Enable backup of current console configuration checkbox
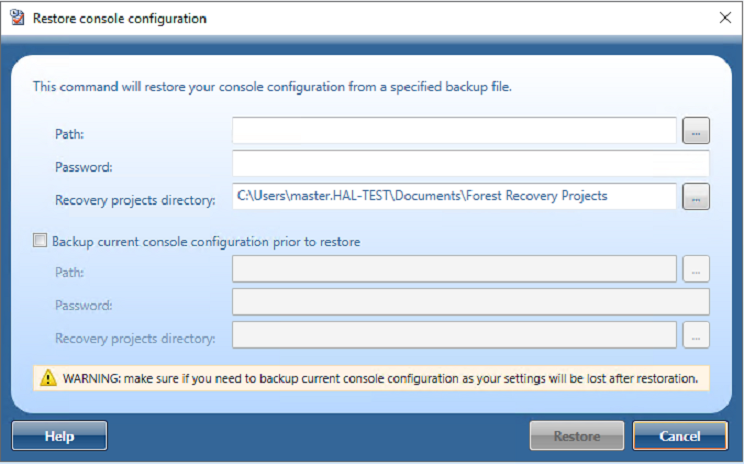Screen dimensions: 744x464 [40, 241]
